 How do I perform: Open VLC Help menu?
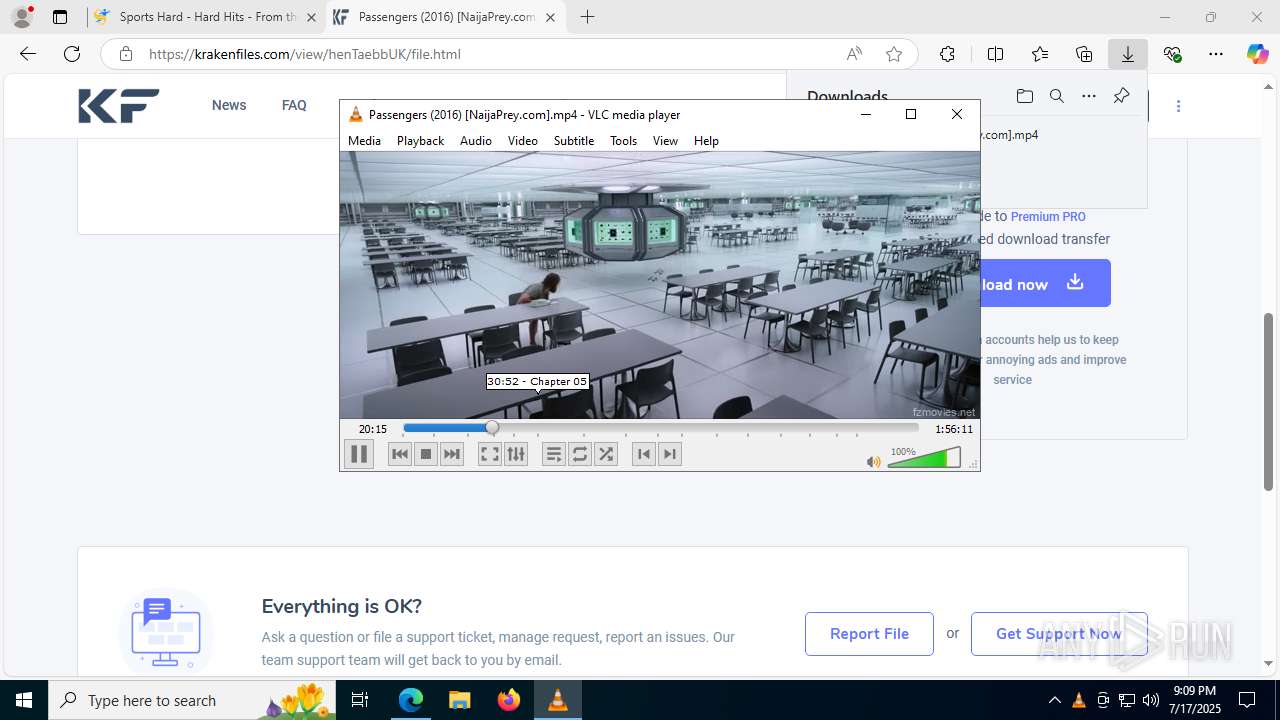tap(706, 141)
